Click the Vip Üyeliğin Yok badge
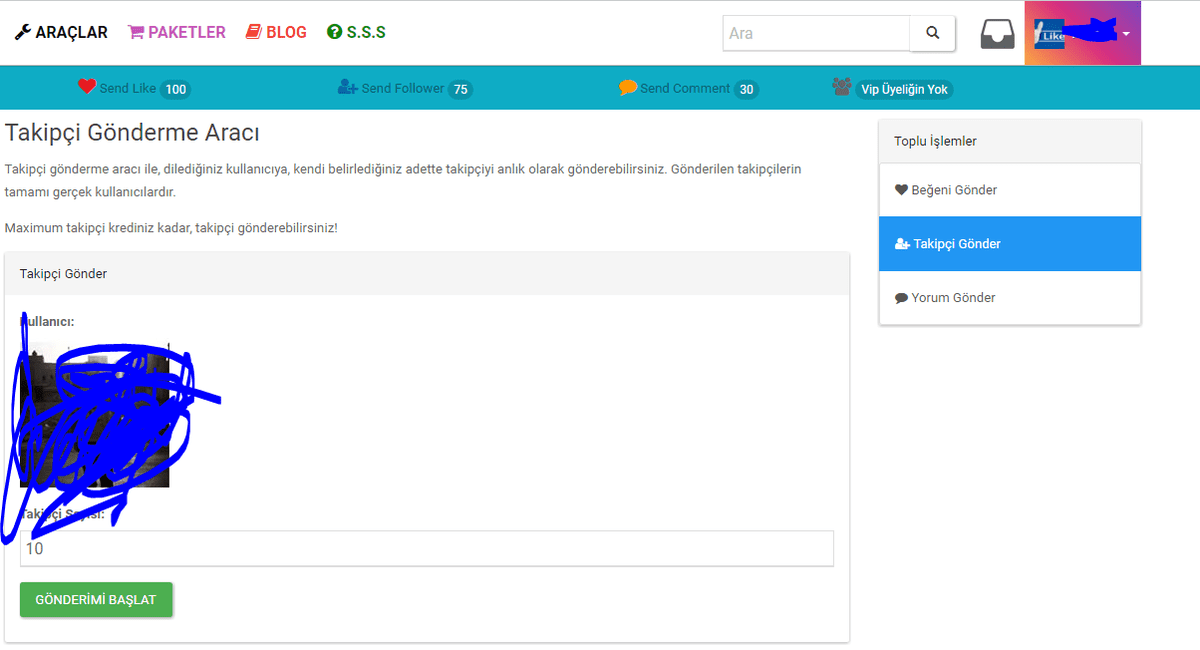 [x=903, y=89]
